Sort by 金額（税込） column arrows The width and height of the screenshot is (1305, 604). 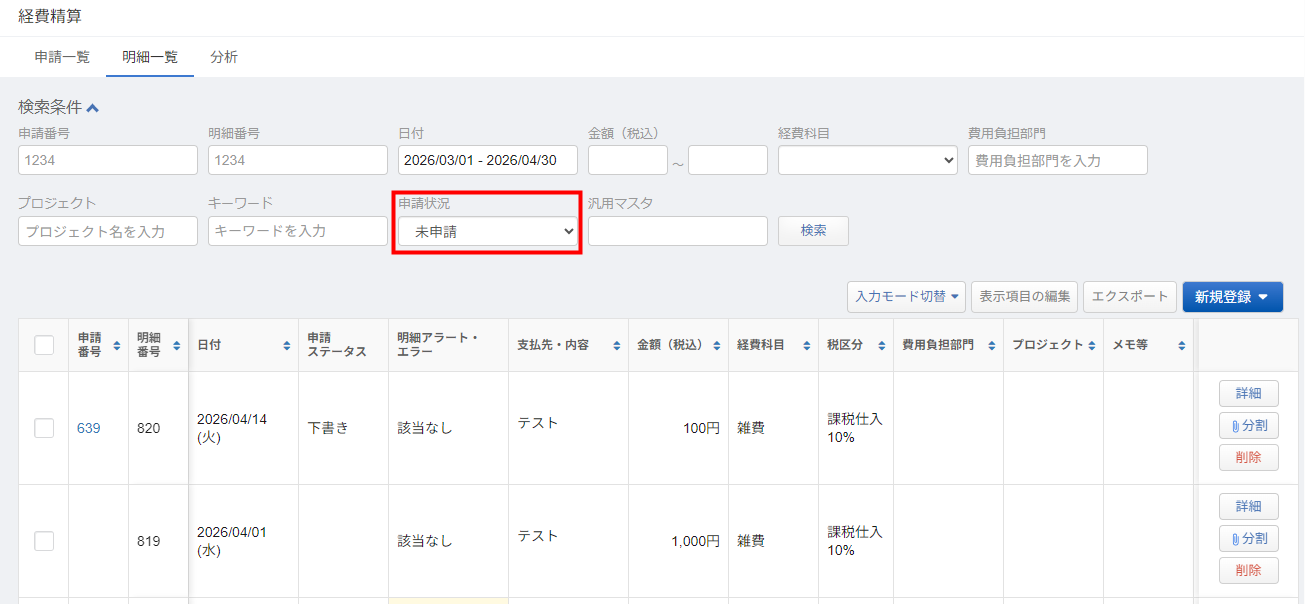click(717, 345)
